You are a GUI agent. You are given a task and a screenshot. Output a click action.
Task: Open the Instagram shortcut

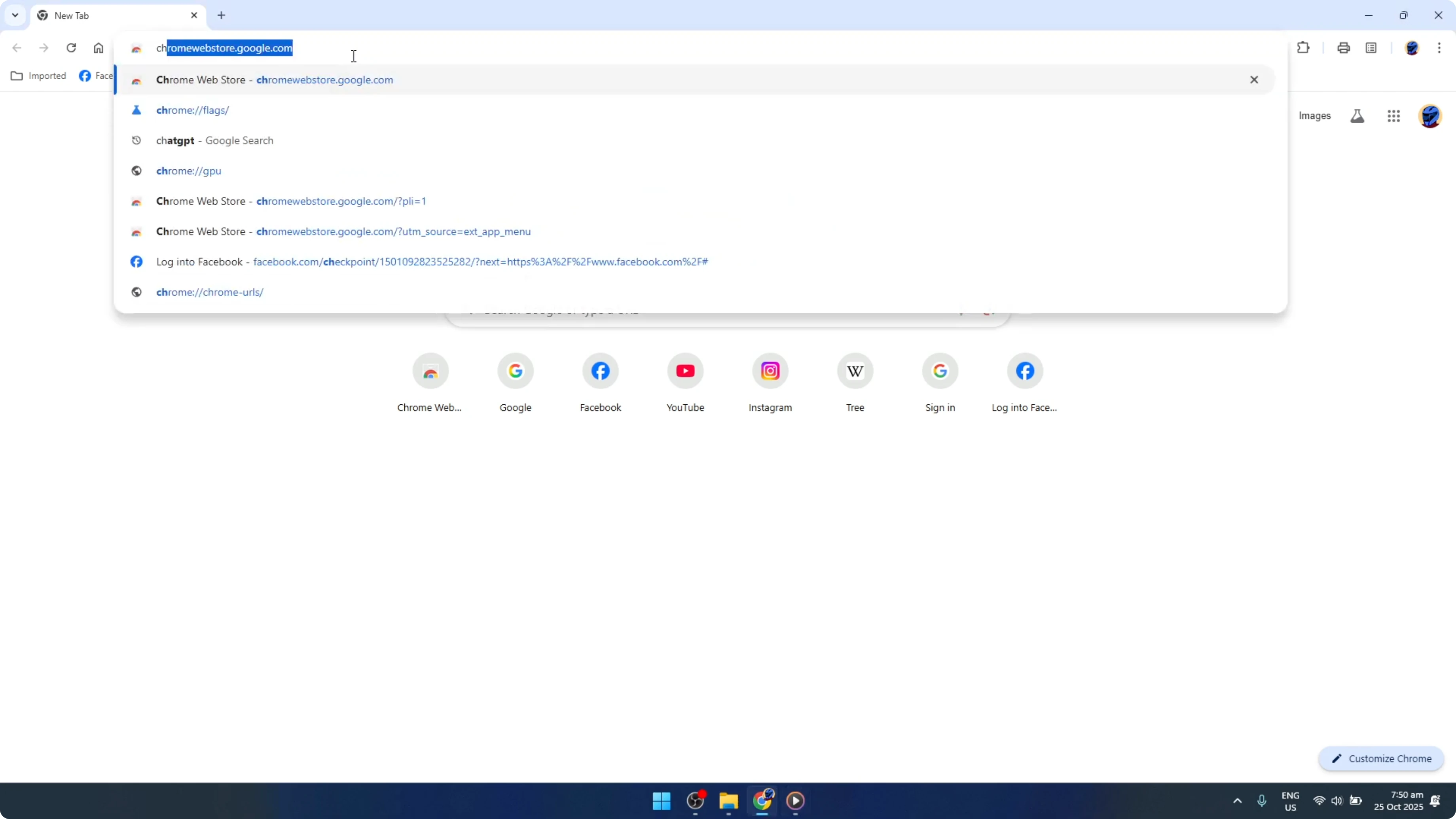[770, 372]
